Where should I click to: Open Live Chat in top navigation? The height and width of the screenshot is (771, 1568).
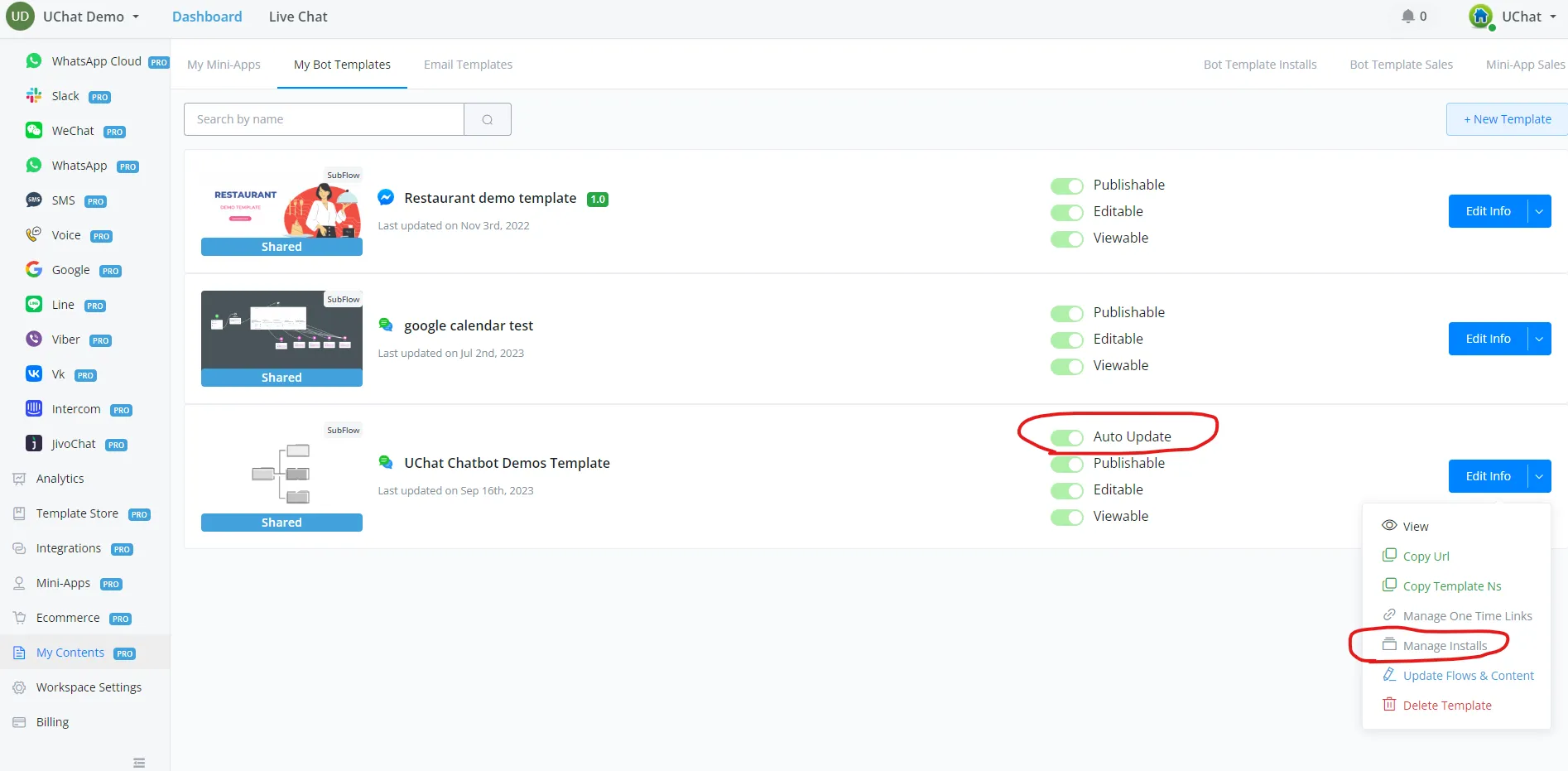(298, 17)
